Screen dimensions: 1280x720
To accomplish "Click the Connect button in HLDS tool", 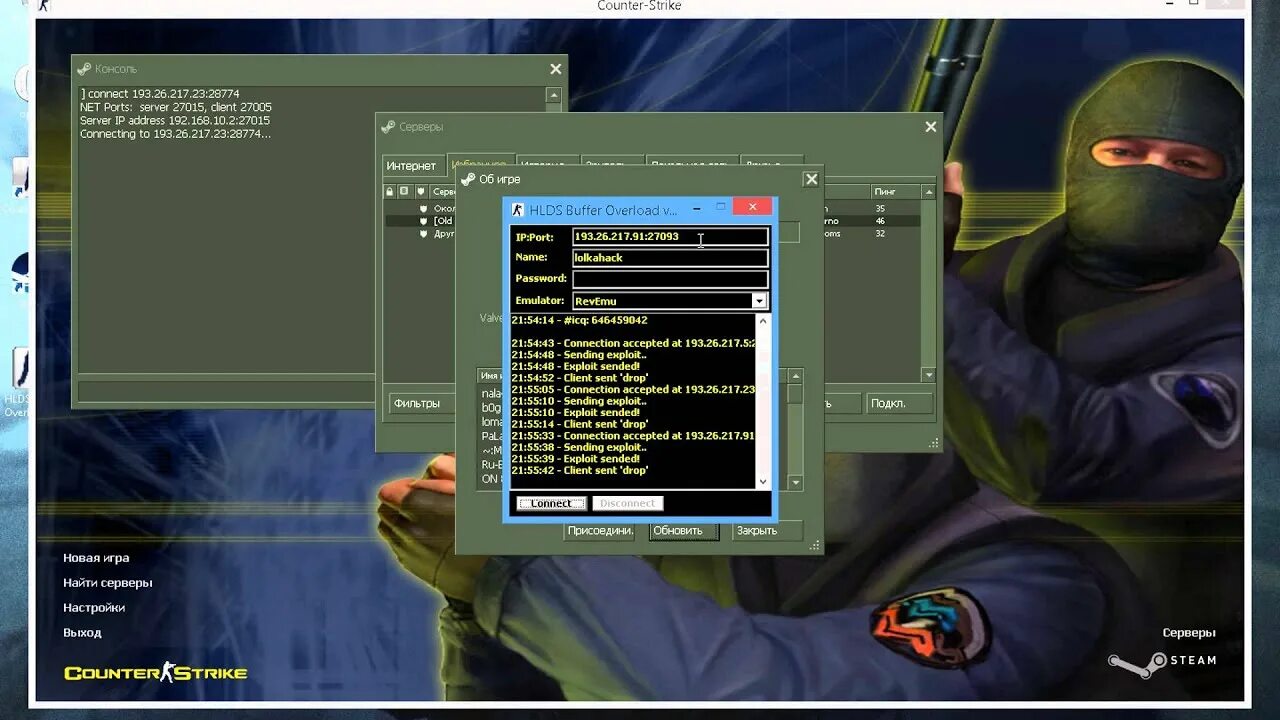I will [551, 503].
